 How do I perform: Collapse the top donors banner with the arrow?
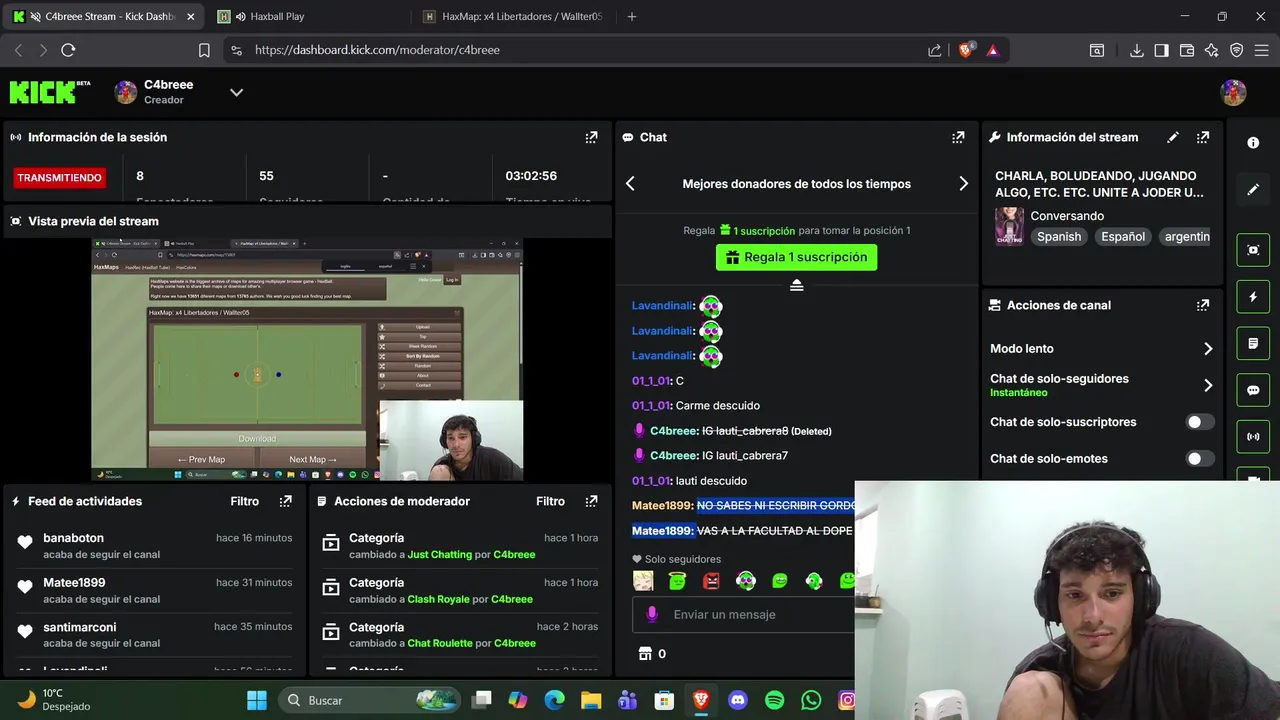(796, 285)
